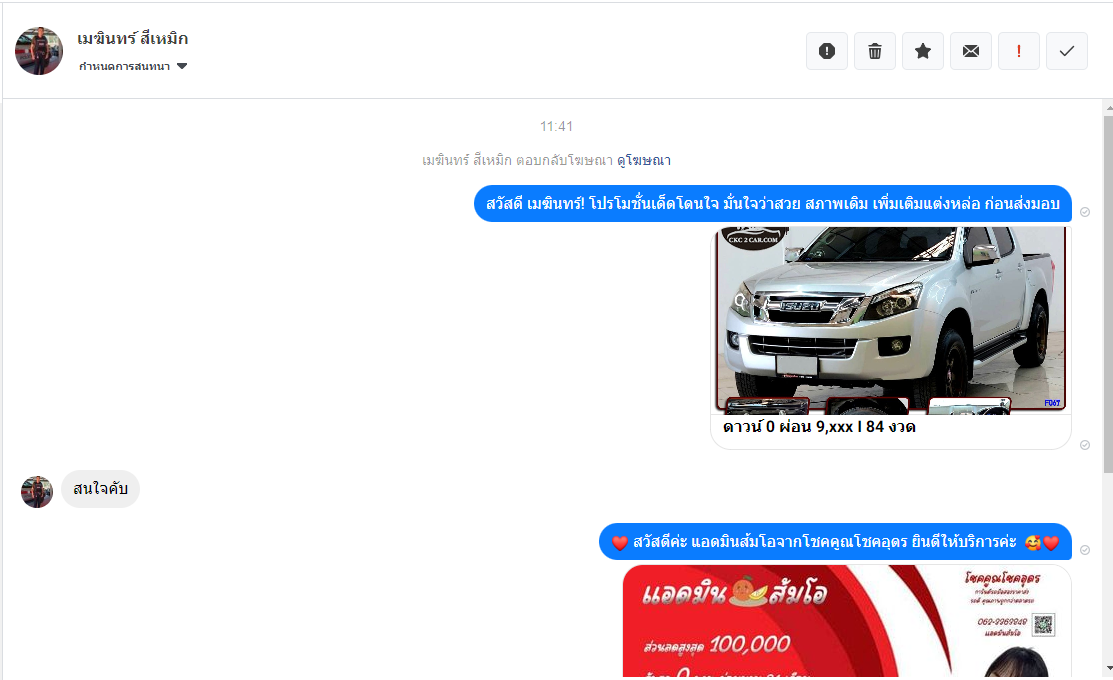Screen dimensions: 1113x680
Task: Click the เมฆินทร์ สีเหมิก ตอบกลับโฆษณา notice text
Action: tap(517, 160)
